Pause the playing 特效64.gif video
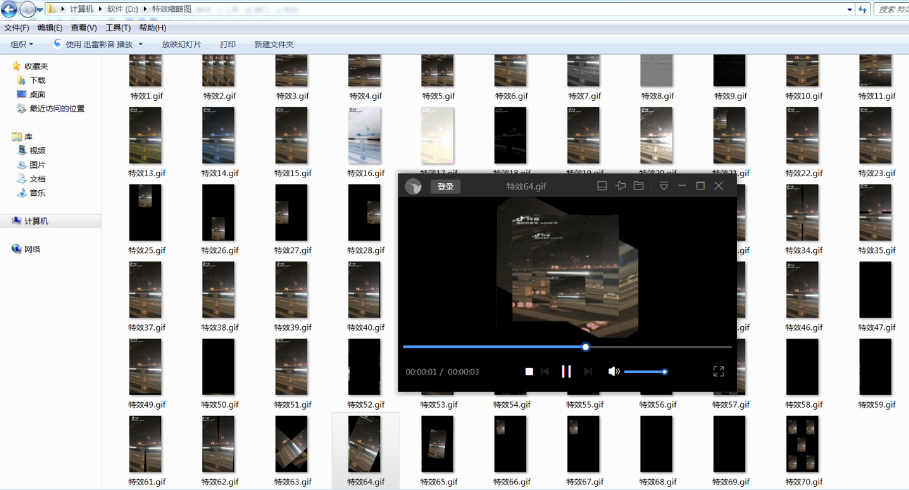This screenshot has width=909, height=490. (566, 371)
